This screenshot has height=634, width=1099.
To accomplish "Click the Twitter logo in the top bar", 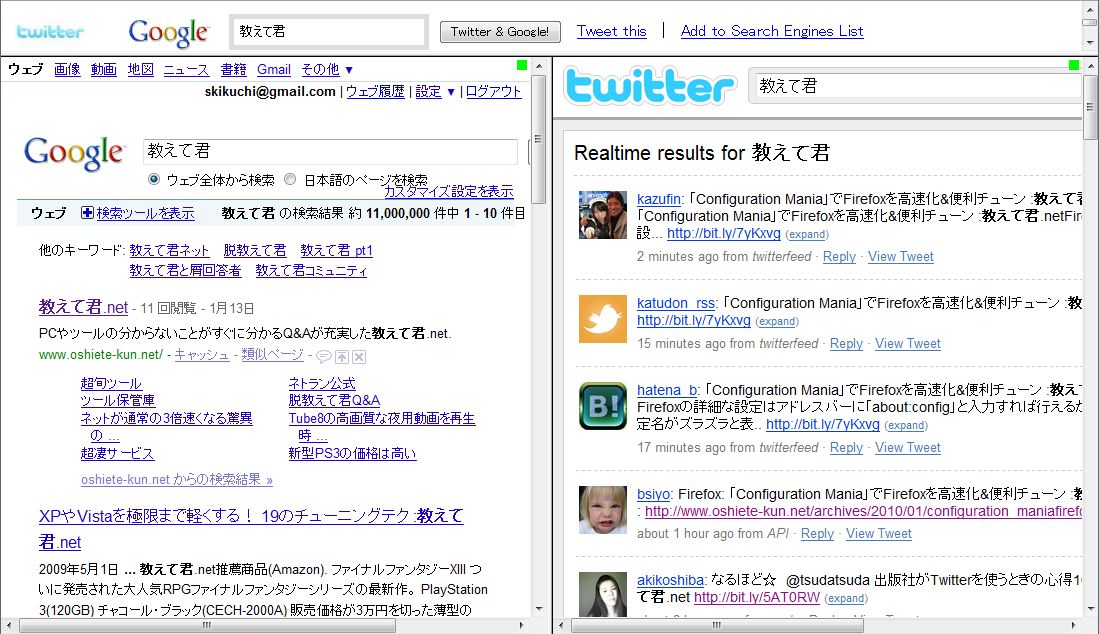I will (50, 32).
